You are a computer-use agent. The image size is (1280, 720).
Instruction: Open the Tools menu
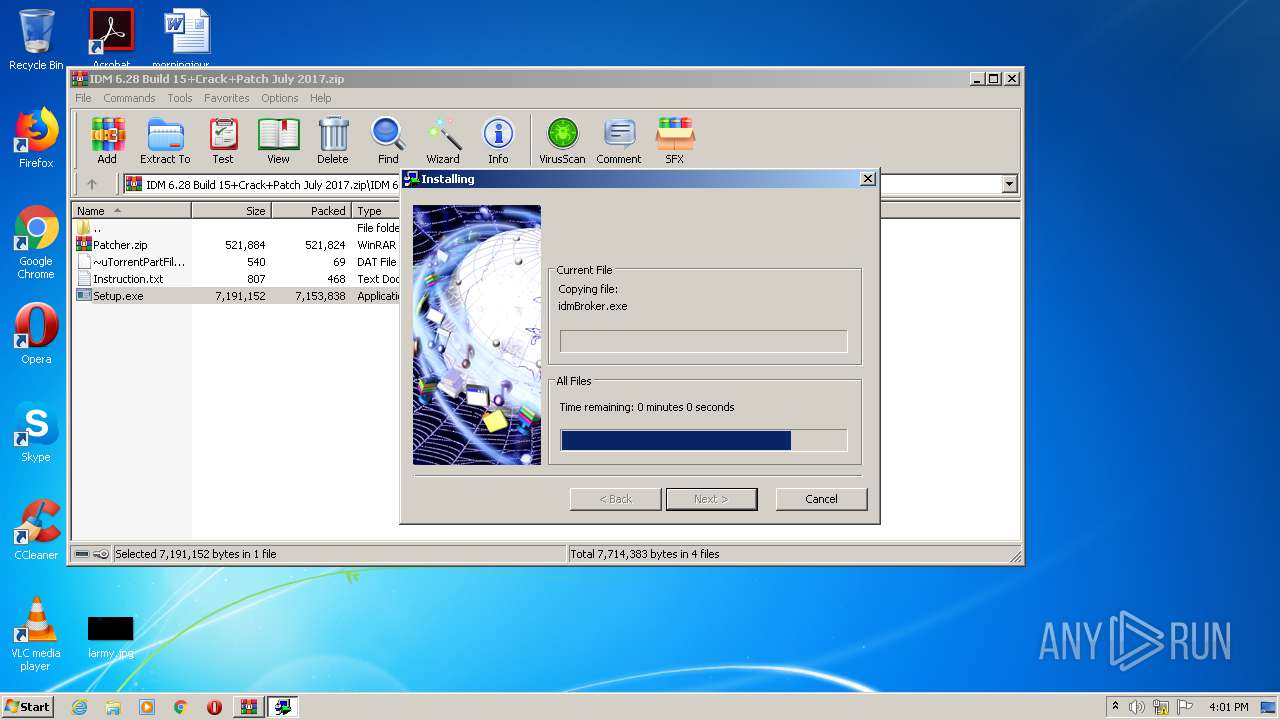click(180, 98)
